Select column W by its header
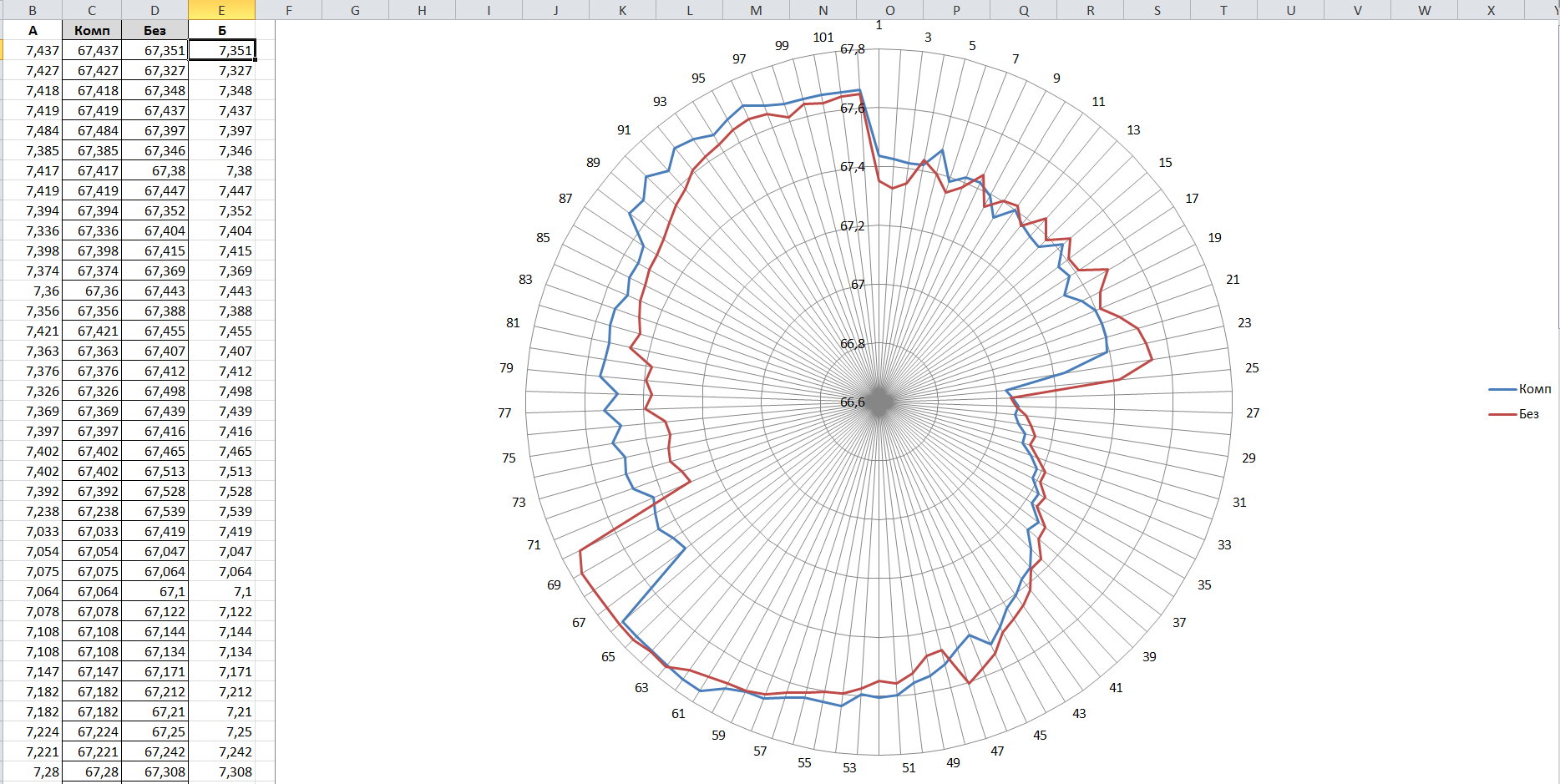The width and height of the screenshot is (1560, 784). [1425, 10]
